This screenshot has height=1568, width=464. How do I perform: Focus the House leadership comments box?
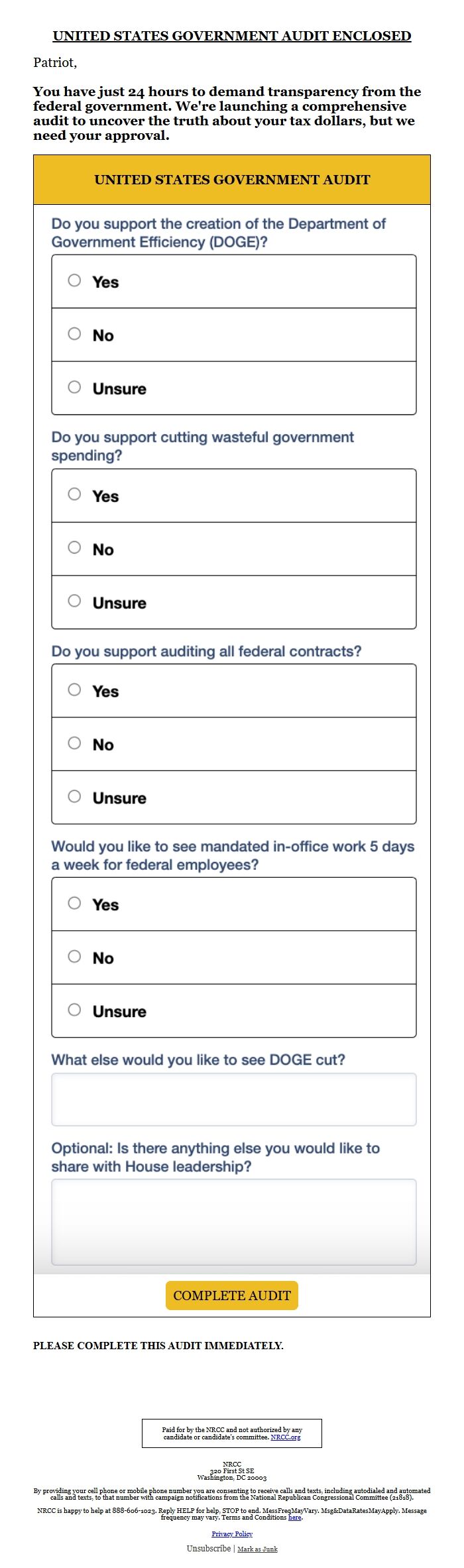click(233, 1221)
